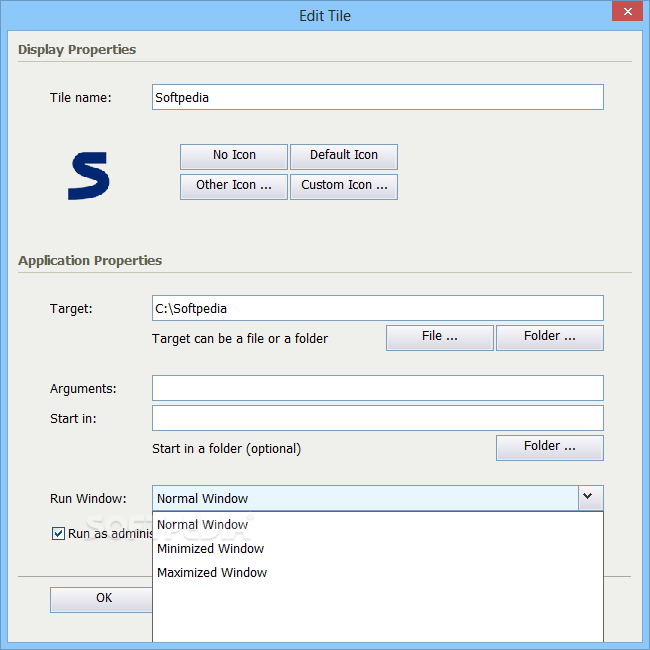Click the Softpedia S tile icon preview
The height and width of the screenshot is (650, 650).
(x=89, y=176)
